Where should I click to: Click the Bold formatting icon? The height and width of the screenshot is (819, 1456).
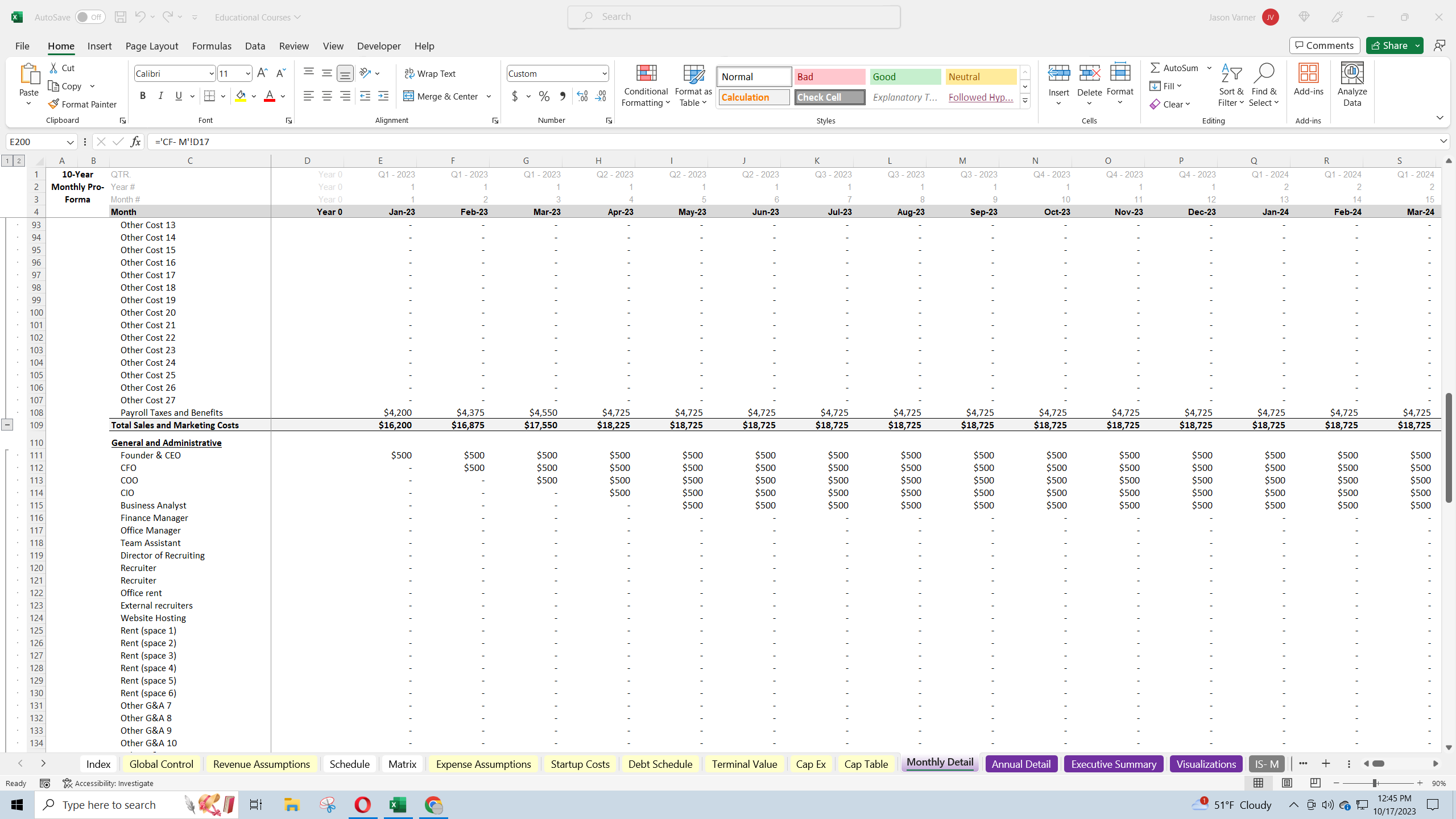[x=143, y=96]
